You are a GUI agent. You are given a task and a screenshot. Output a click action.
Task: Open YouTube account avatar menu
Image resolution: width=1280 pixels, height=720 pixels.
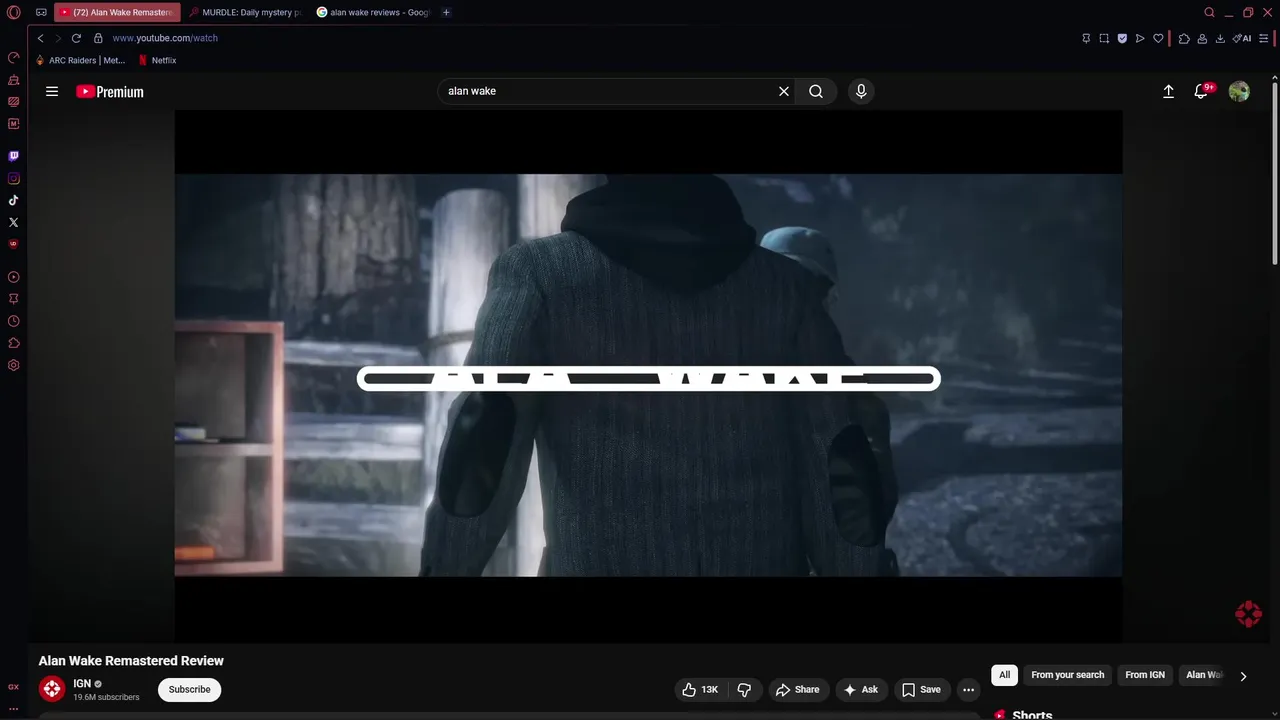coord(1239,91)
